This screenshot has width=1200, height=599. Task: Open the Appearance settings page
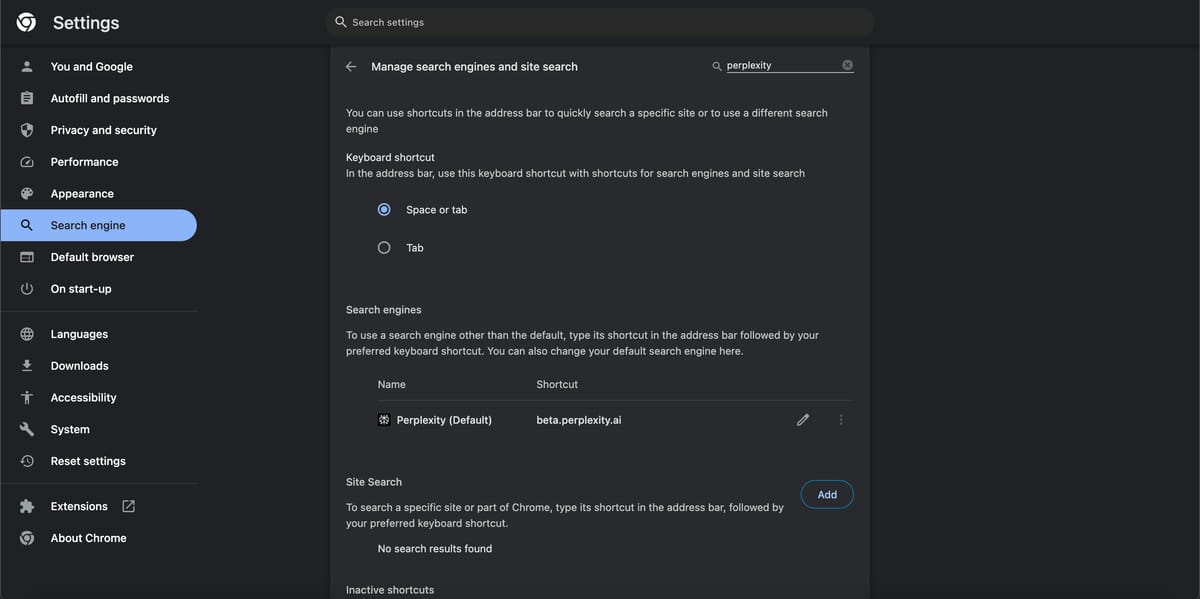click(x=82, y=194)
